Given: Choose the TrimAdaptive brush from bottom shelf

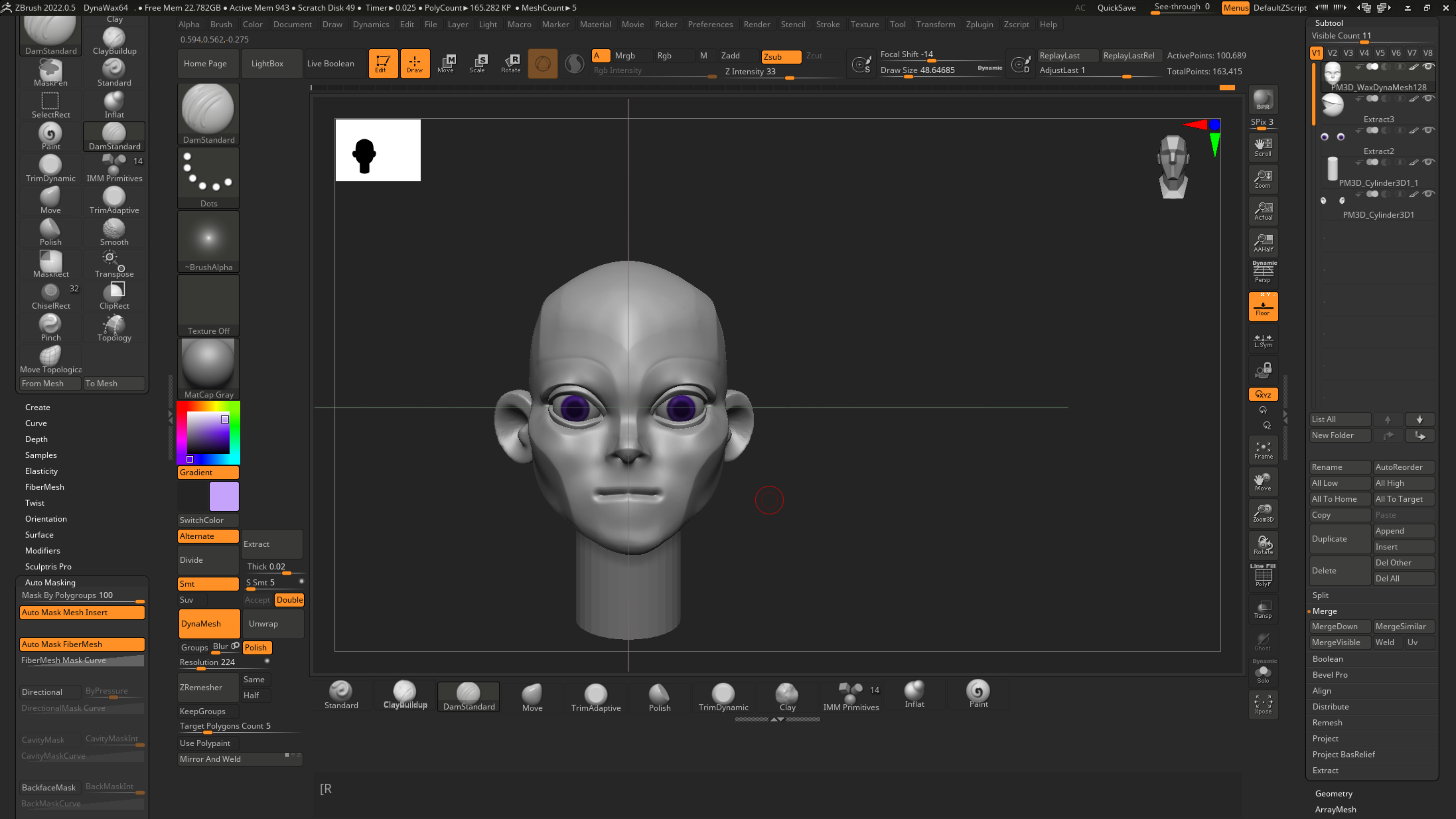Looking at the screenshot, I should tap(596, 697).
